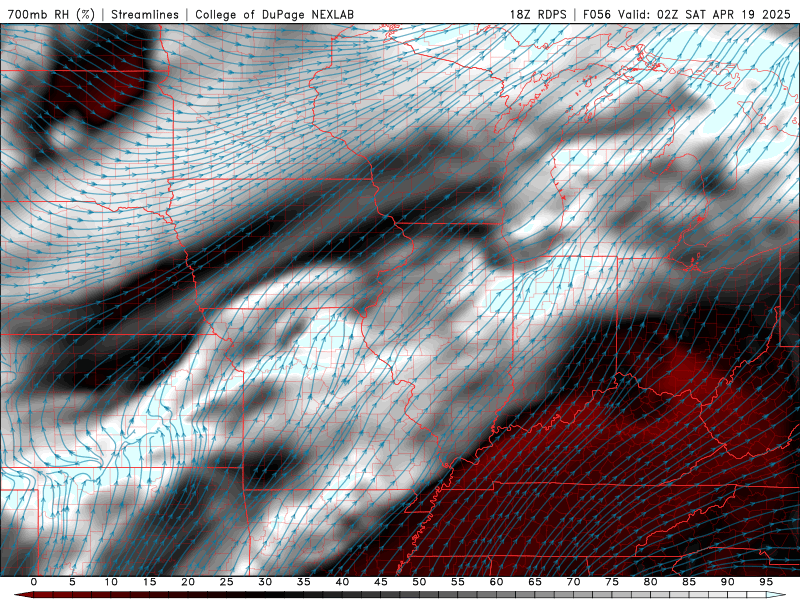Click the colorbar label '50'
The width and height of the screenshot is (800, 600).
pos(419,582)
